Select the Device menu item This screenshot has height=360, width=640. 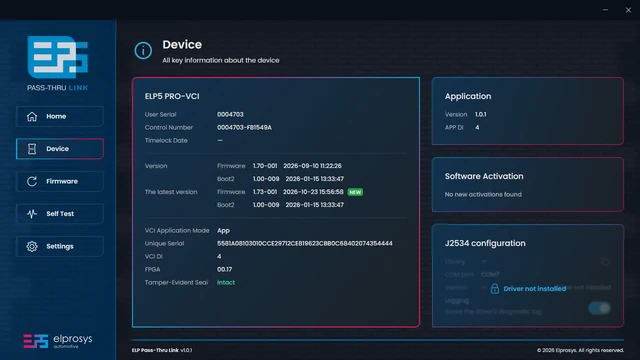point(60,149)
